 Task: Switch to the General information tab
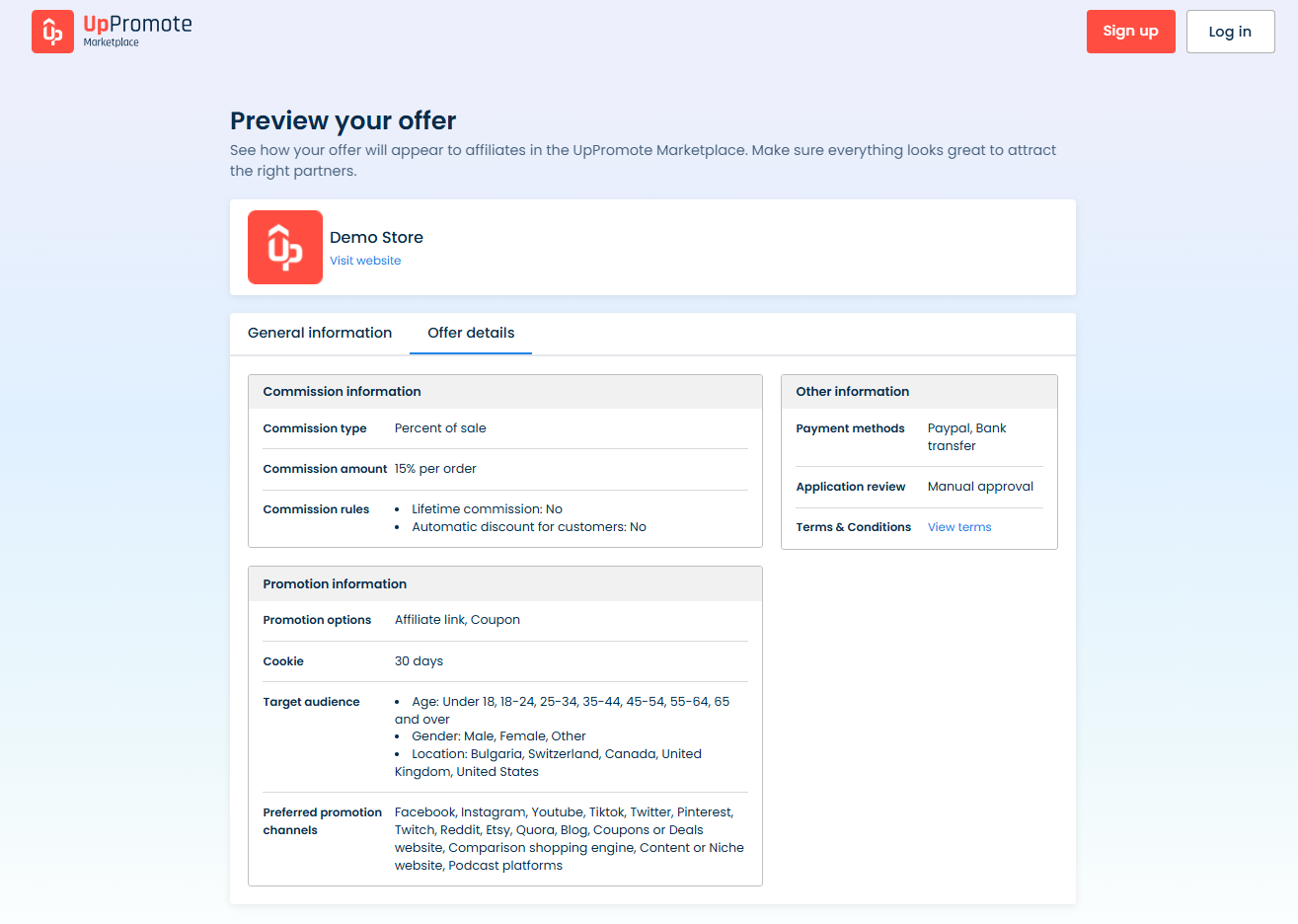(320, 333)
